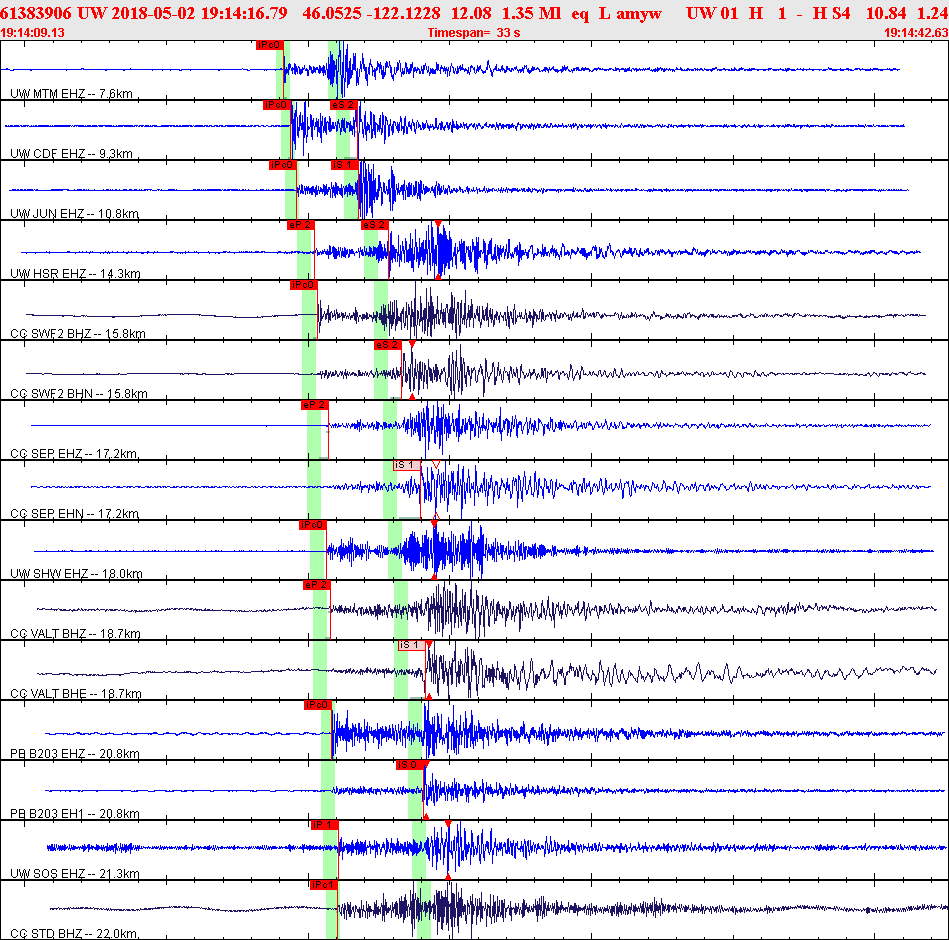The width and height of the screenshot is (949, 940).
Task: Click the eS 2 pick on CDF trace
Action: pyautogui.click(x=343, y=105)
